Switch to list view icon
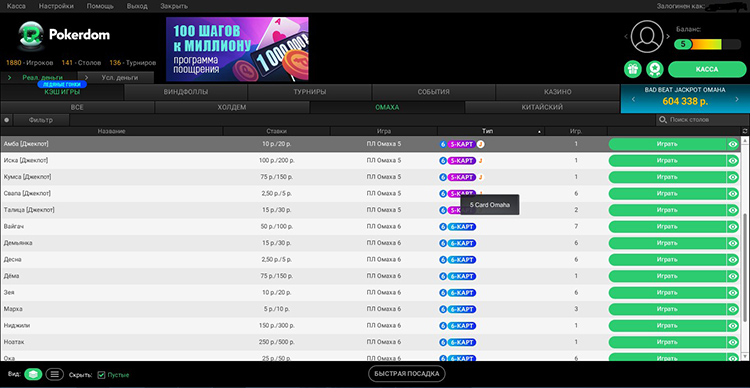The image size is (750, 388). [x=55, y=375]
